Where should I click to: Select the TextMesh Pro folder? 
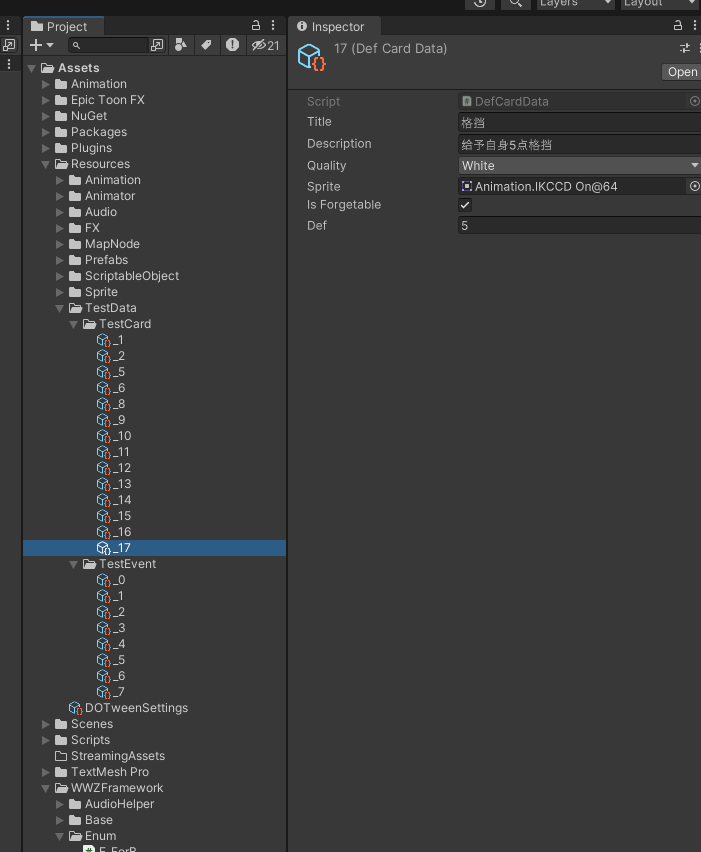tap(102, 772)
